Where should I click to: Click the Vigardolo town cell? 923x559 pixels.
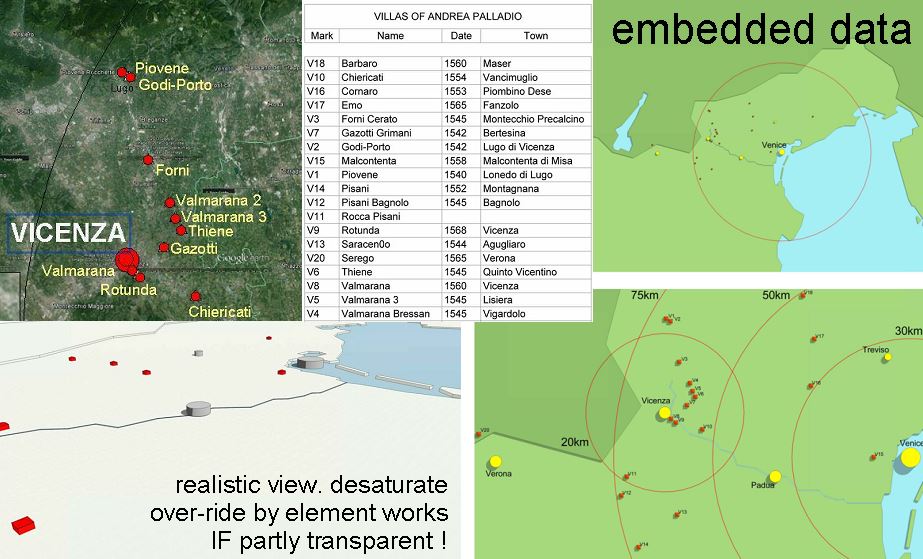pyautogui.click(x=536, y=314)
